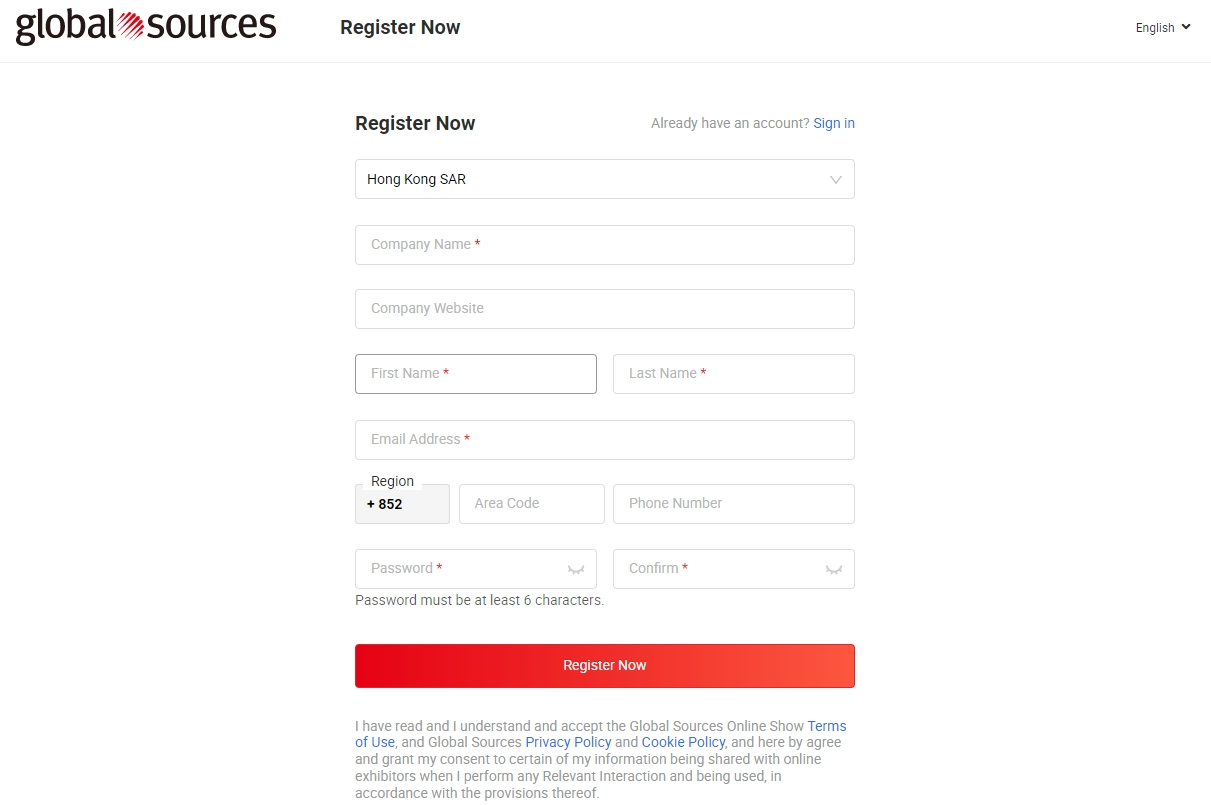
Task: Open the Cookie Policy link
Action: (683, 742)
